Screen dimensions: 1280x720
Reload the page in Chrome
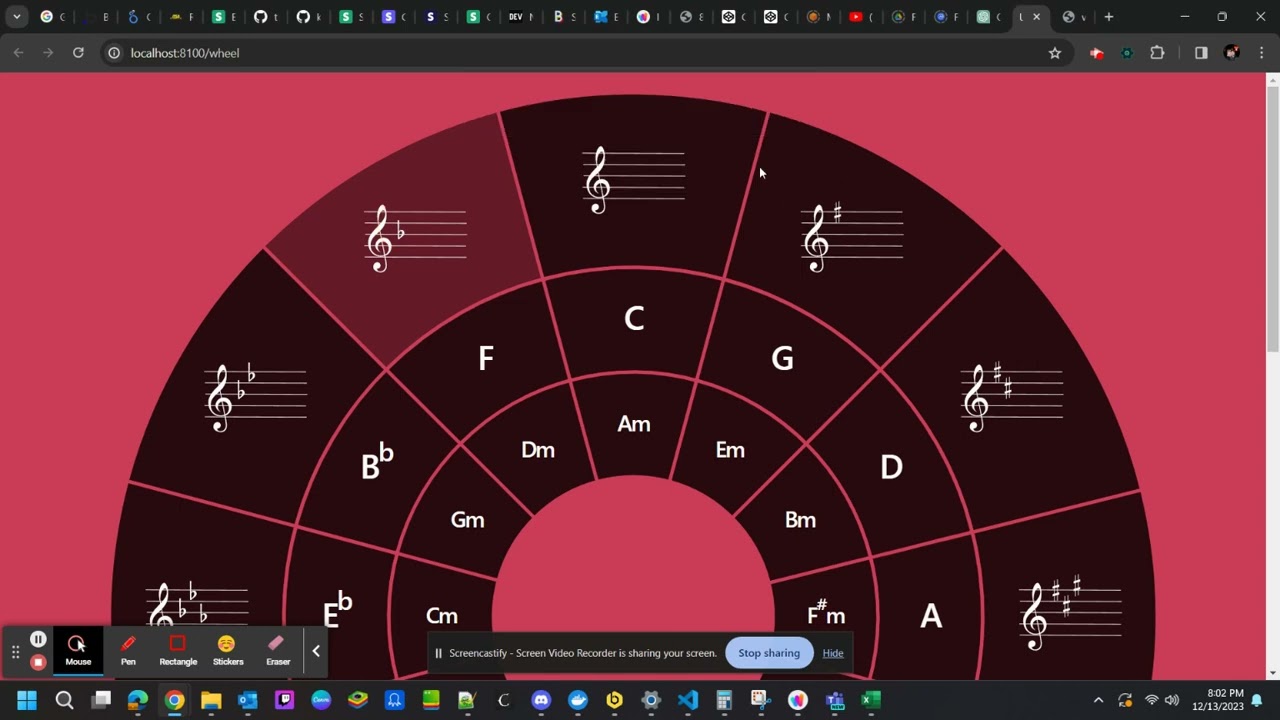[x=78, y=53]
